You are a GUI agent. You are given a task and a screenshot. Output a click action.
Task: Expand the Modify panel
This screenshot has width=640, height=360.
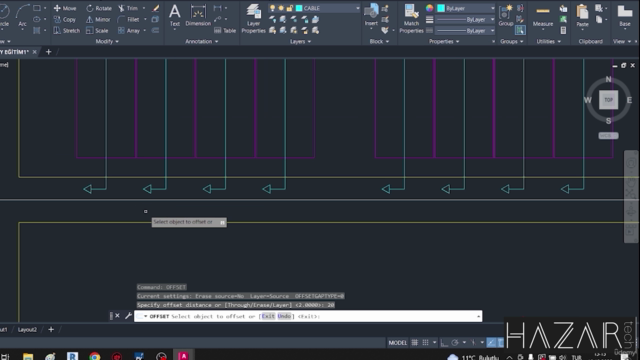107,41
